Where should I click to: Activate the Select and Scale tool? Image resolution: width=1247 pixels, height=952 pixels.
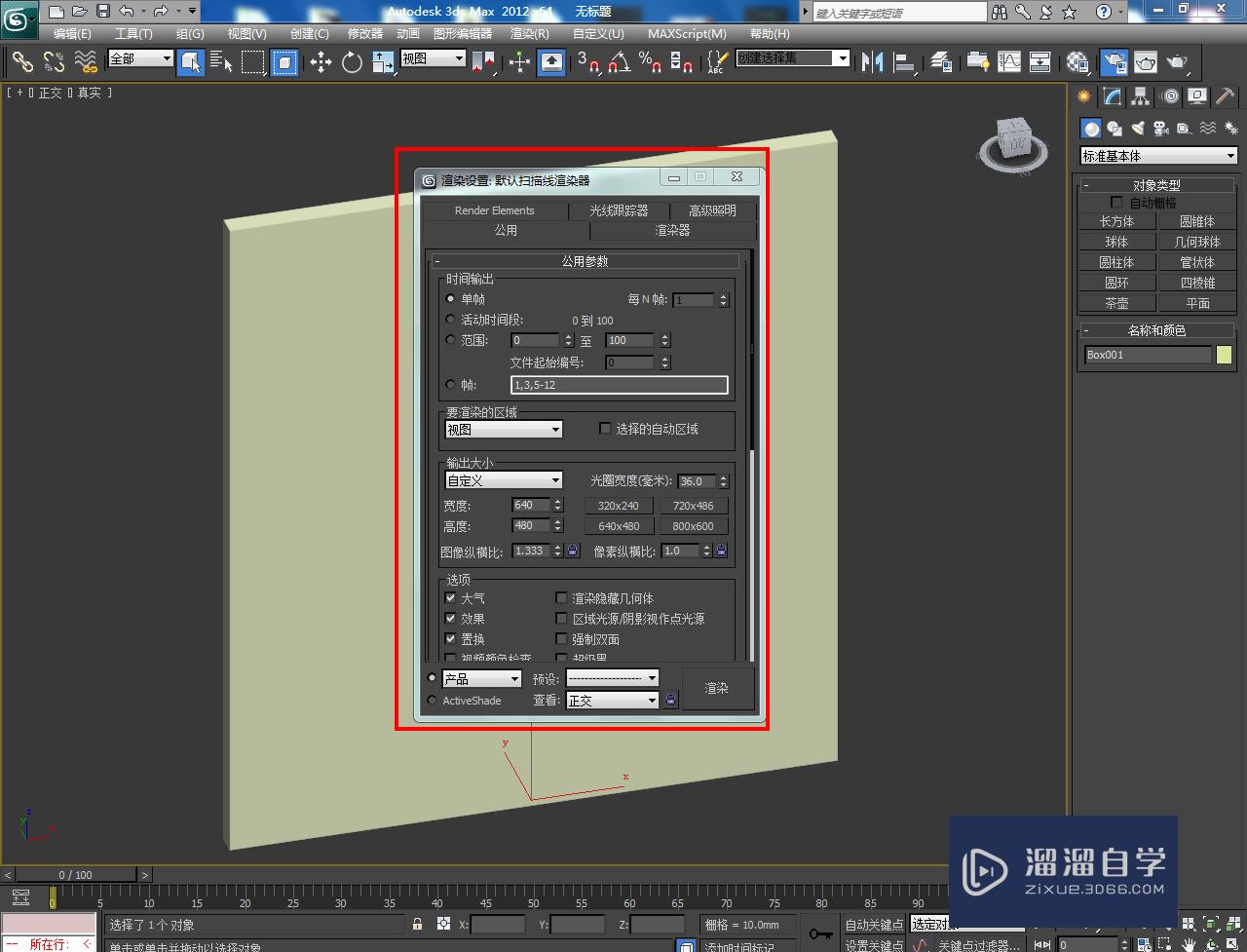click(383, 62)
